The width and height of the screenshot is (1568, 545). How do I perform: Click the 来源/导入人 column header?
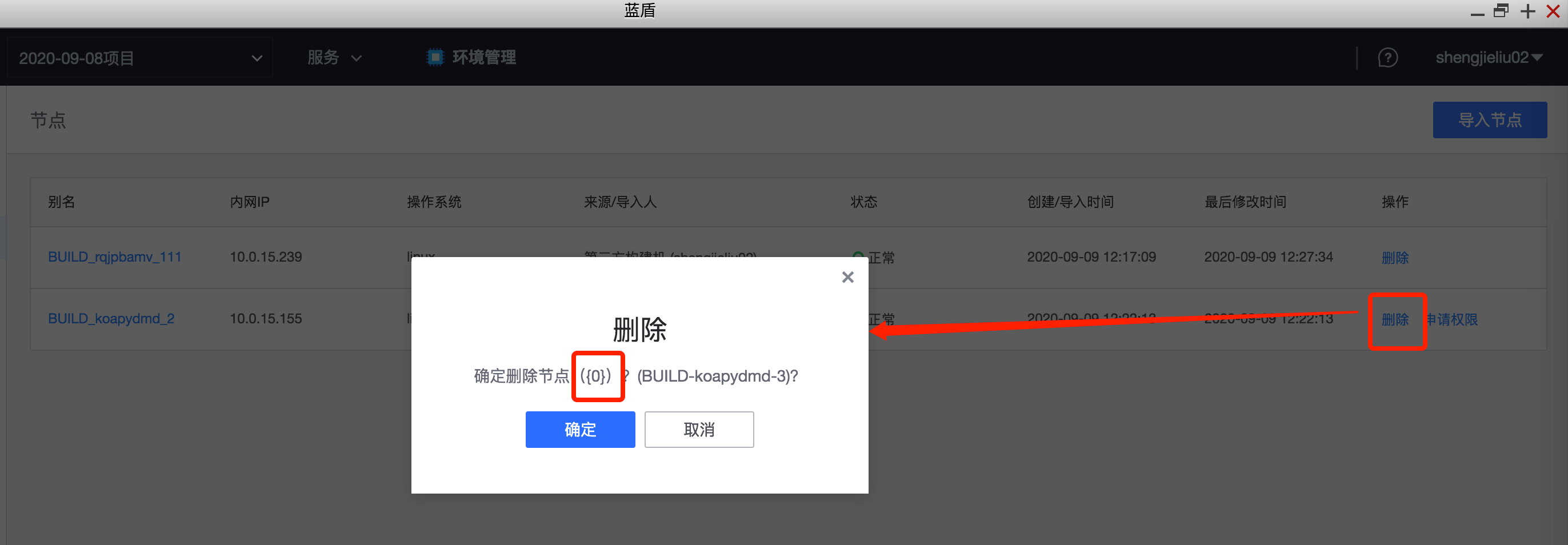coord(620,202)
